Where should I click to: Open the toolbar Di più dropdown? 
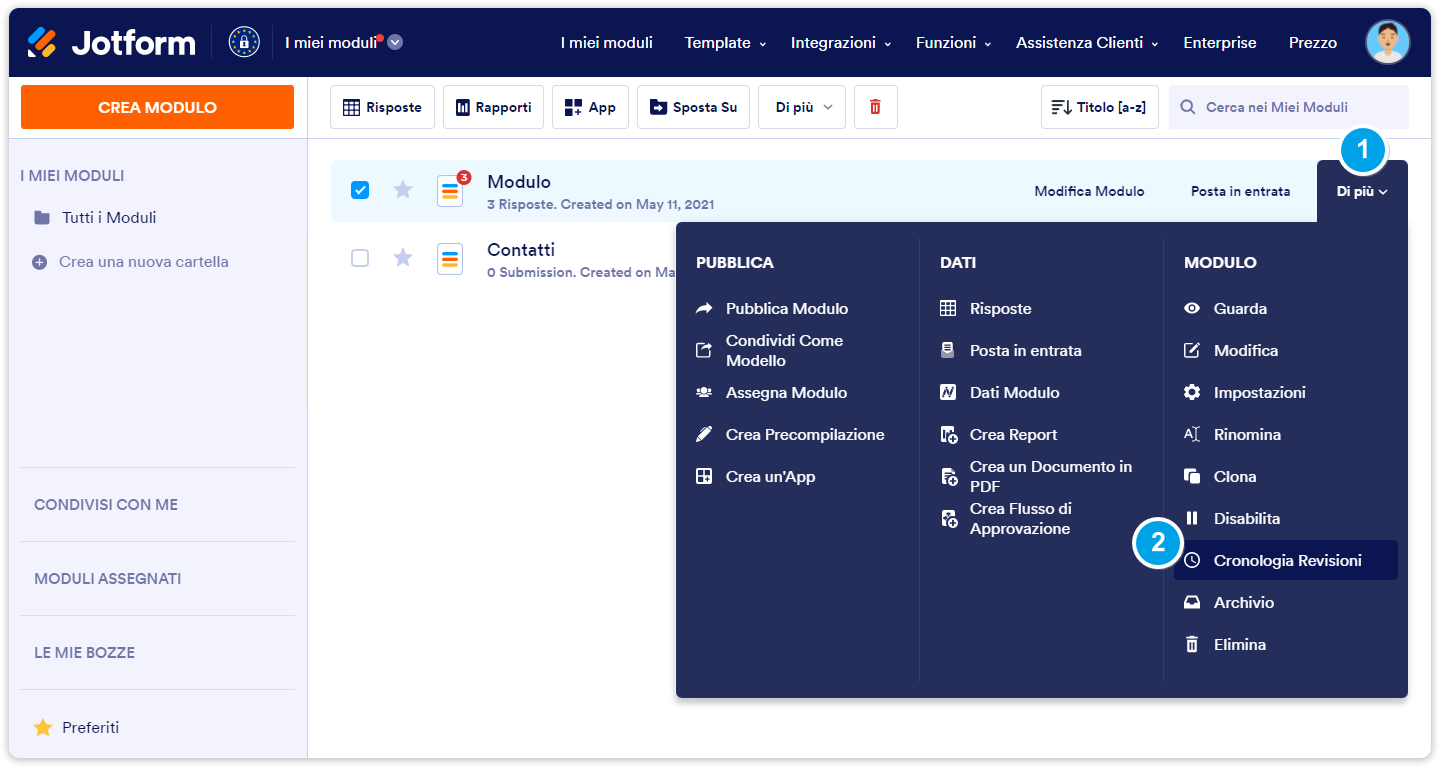click(802, 107)
